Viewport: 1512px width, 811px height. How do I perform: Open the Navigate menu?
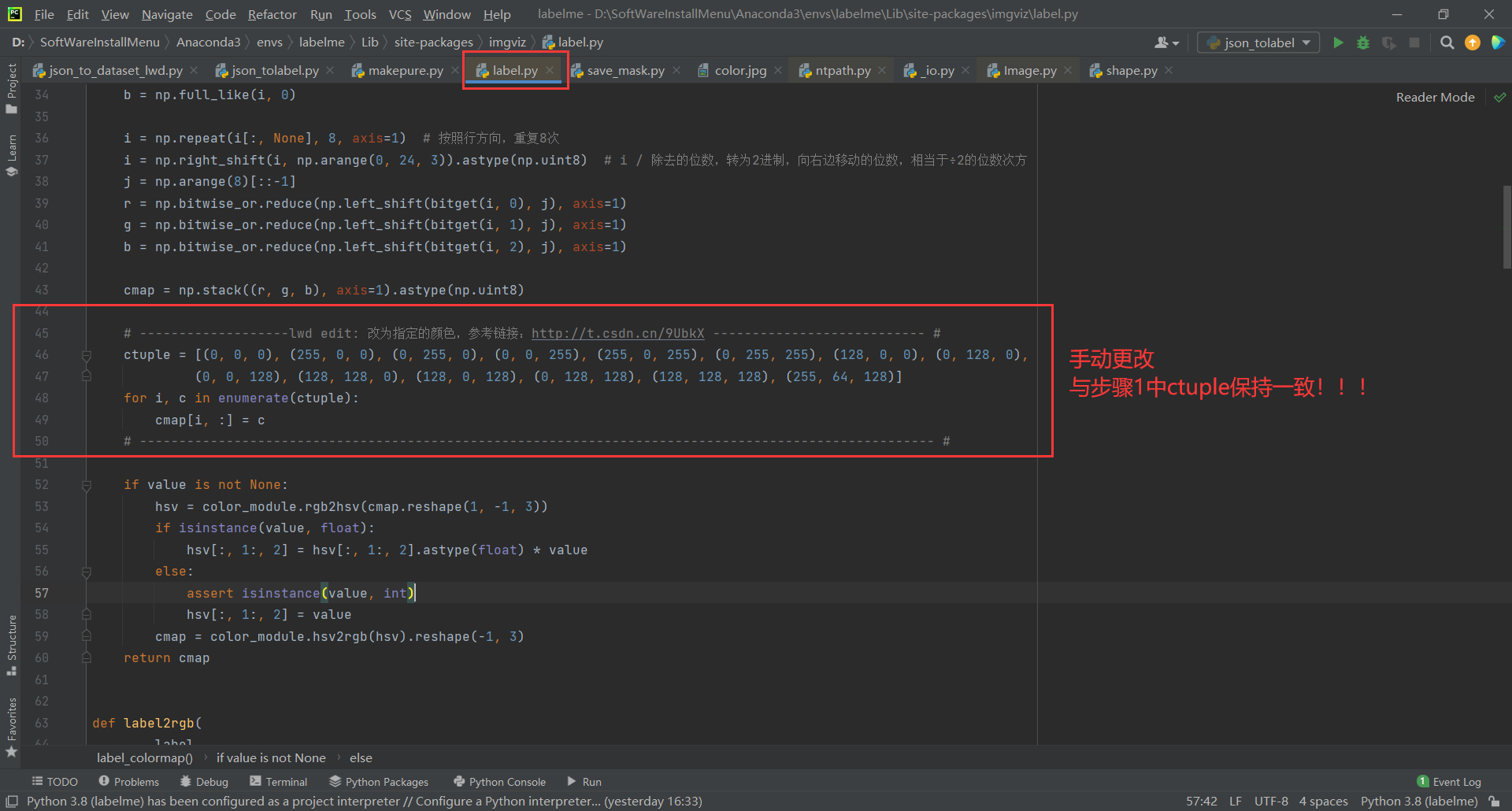[167, 14]
